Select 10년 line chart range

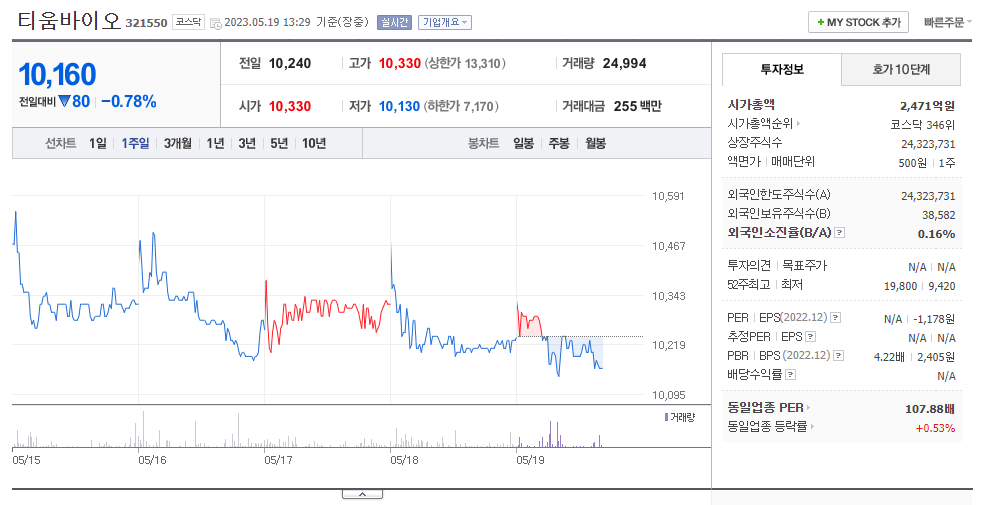click(314, 144)
